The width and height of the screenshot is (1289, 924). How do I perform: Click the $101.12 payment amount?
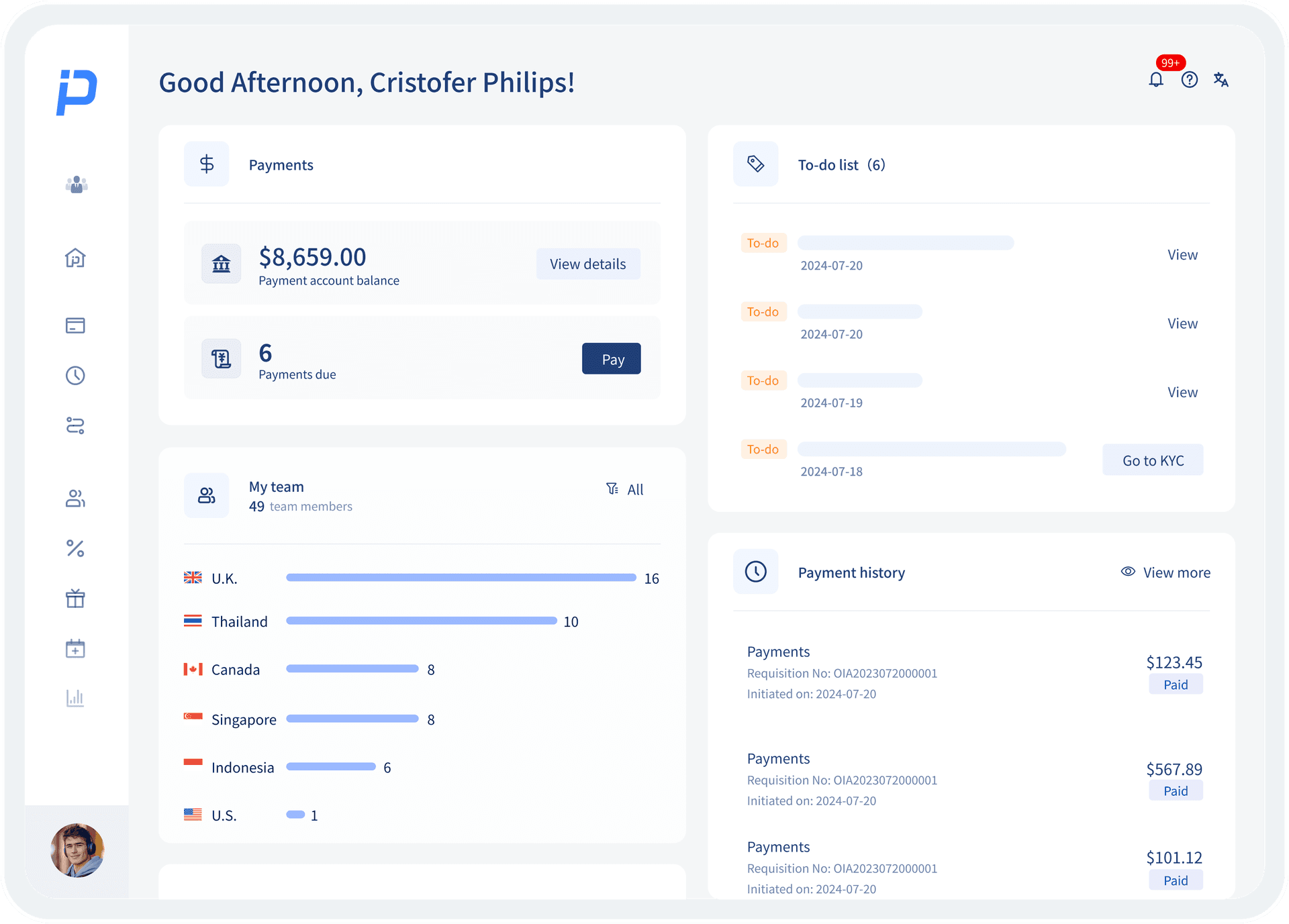click(x=1174, y=858)
